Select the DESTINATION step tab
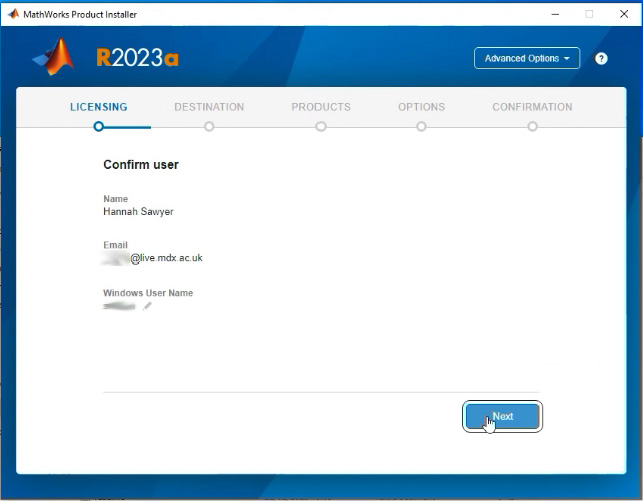 tap(209, 107)
